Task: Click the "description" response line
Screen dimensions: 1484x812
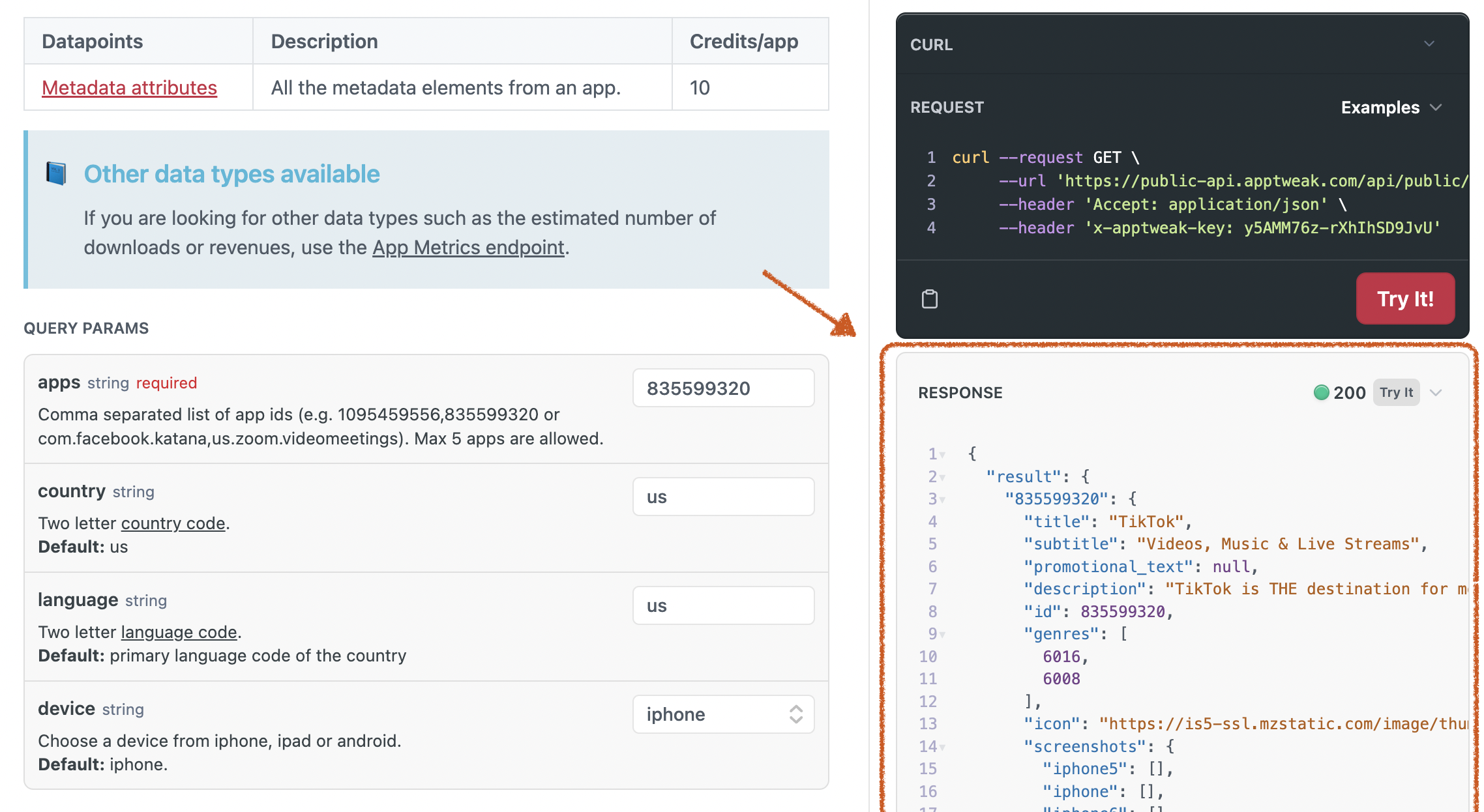Action: [x=1245, y=589]
